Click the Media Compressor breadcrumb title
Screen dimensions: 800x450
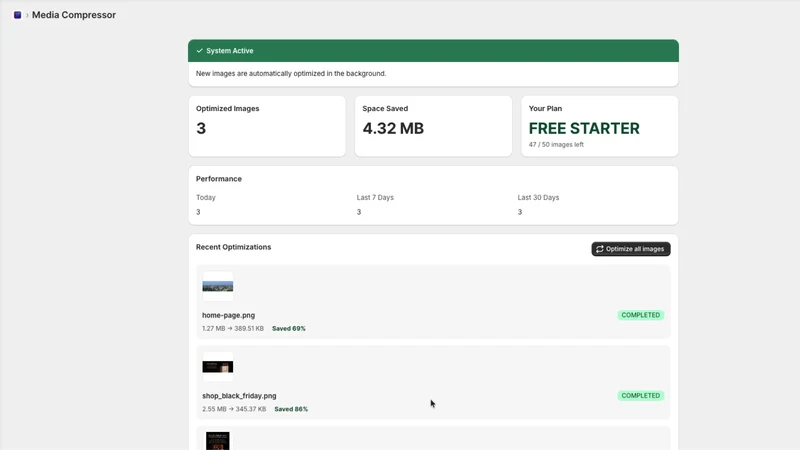coord(74,15)
